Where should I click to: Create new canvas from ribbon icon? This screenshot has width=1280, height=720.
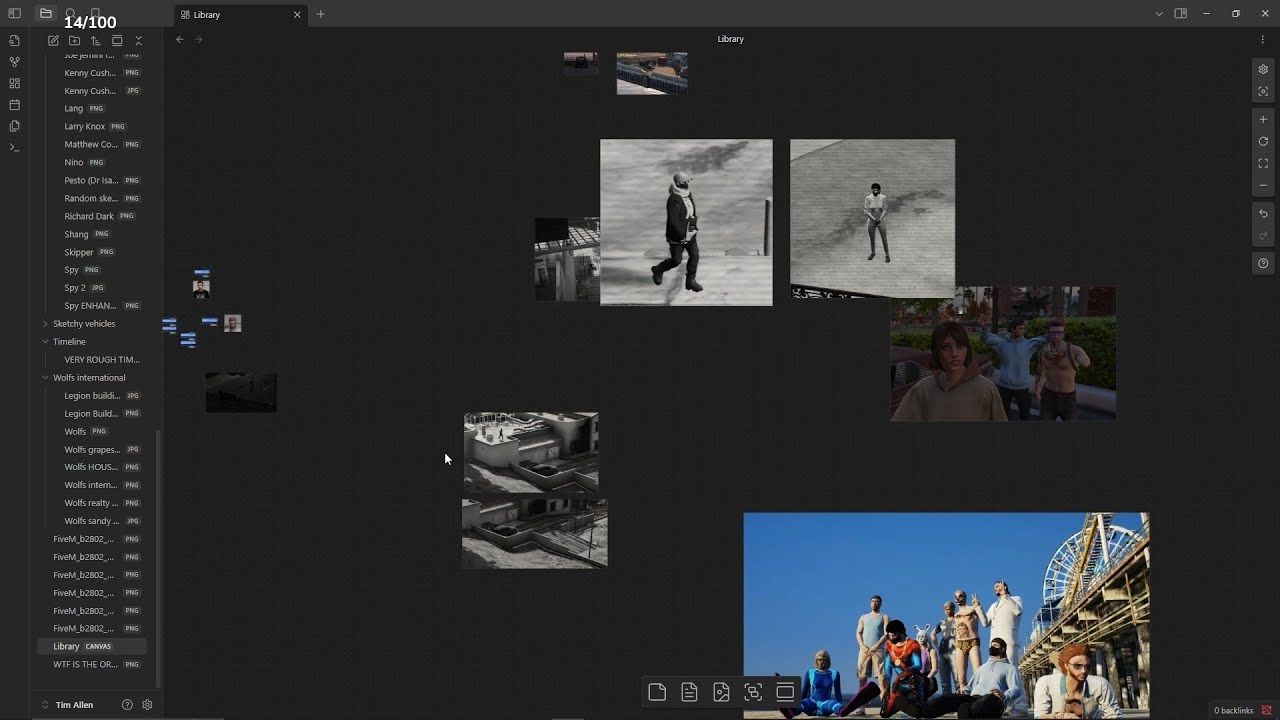(14, 83)
